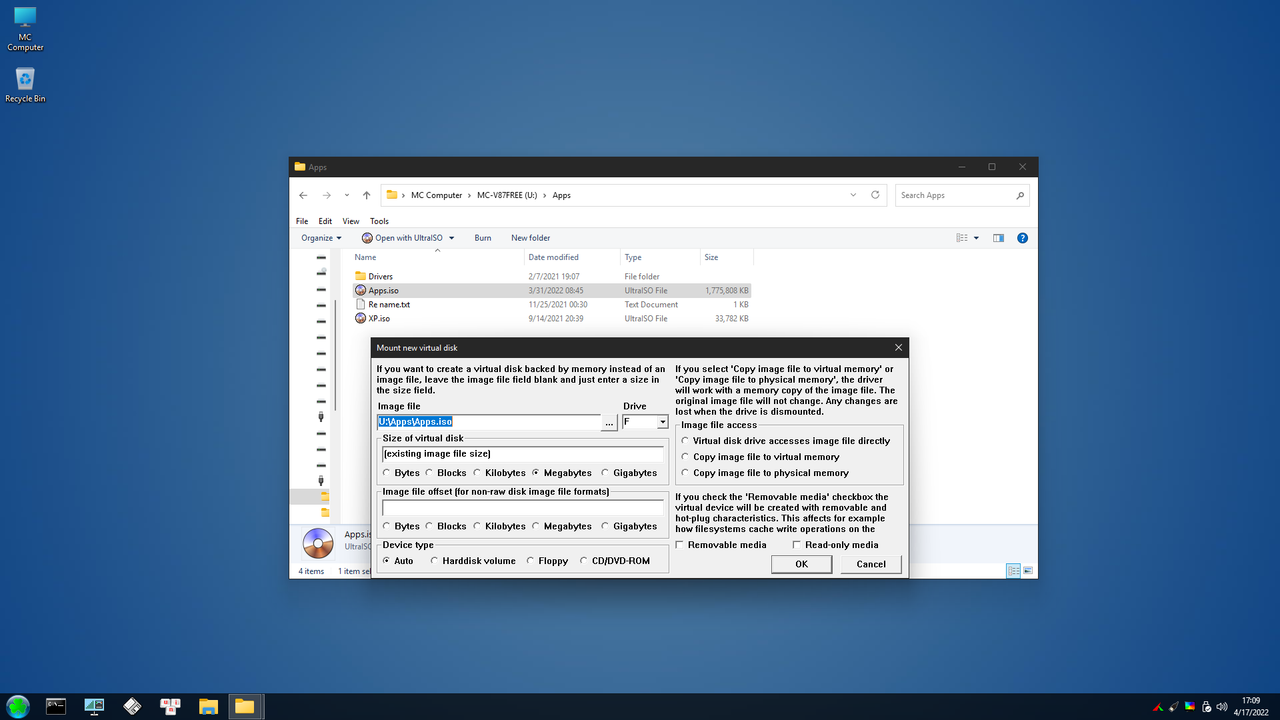Open the recent locations dropdown arrow
The image size is (1280, 720).
point(346,195)
